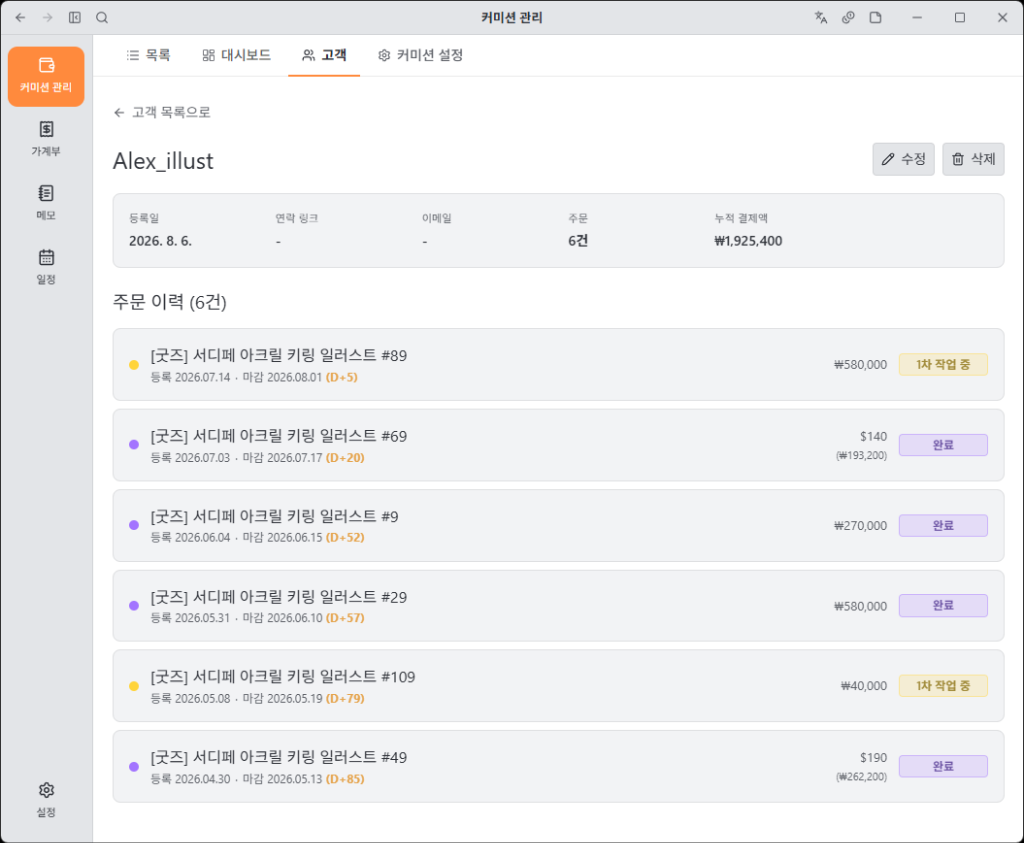Click the ₩1,925,400 누적 결제액 value

click(748, 241)
